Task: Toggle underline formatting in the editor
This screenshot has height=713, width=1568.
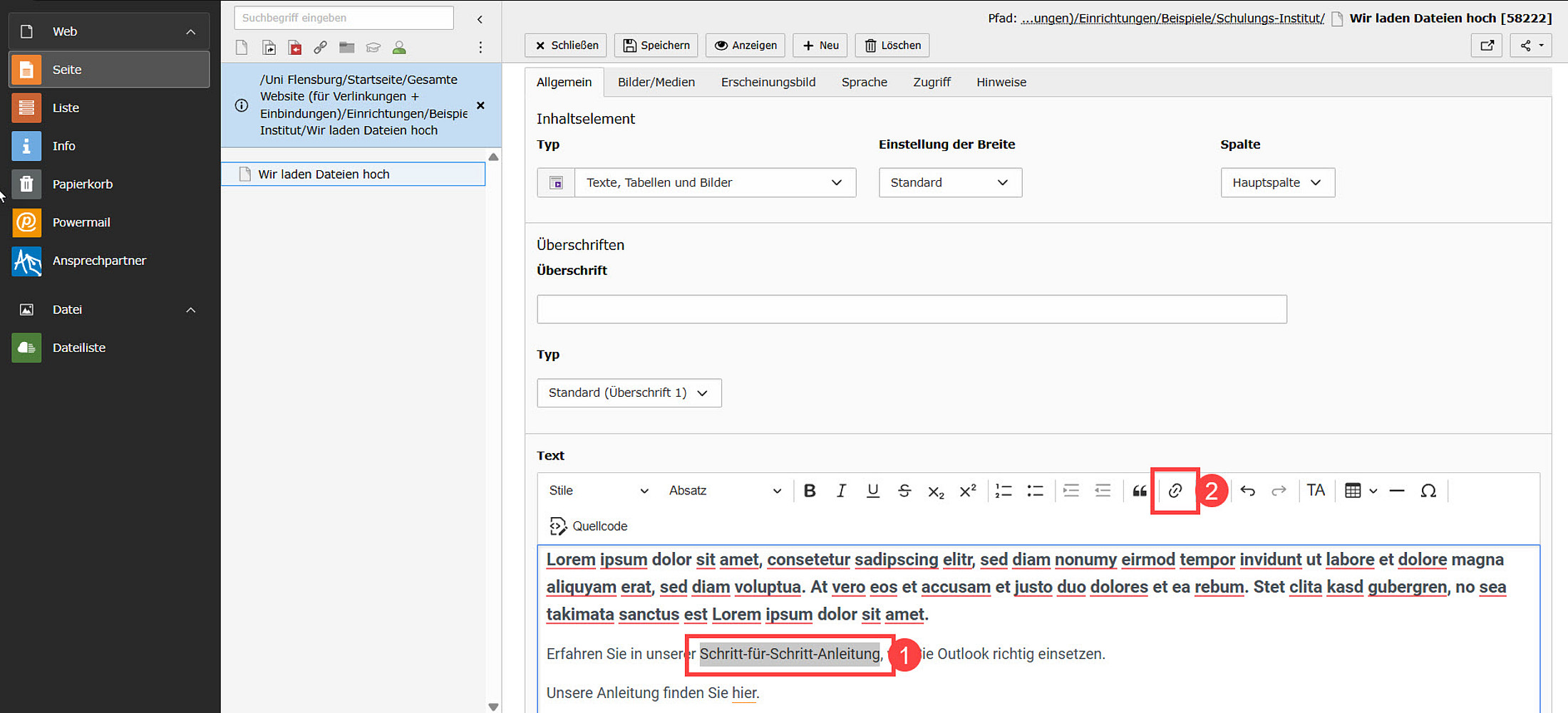Action: pyautogui.click(x=872, y=491)
